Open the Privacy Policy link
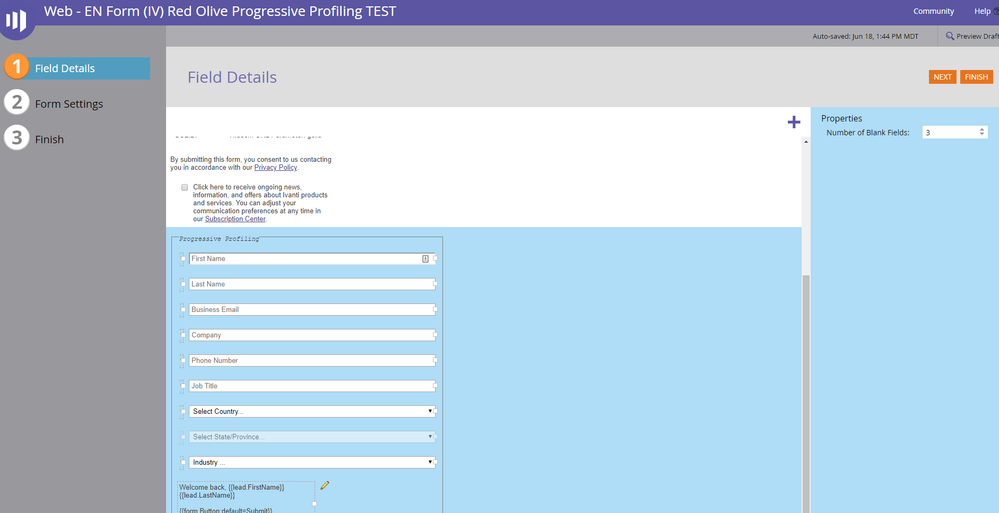999x513 pixels. pyautogui.click(x=275, y=168)
